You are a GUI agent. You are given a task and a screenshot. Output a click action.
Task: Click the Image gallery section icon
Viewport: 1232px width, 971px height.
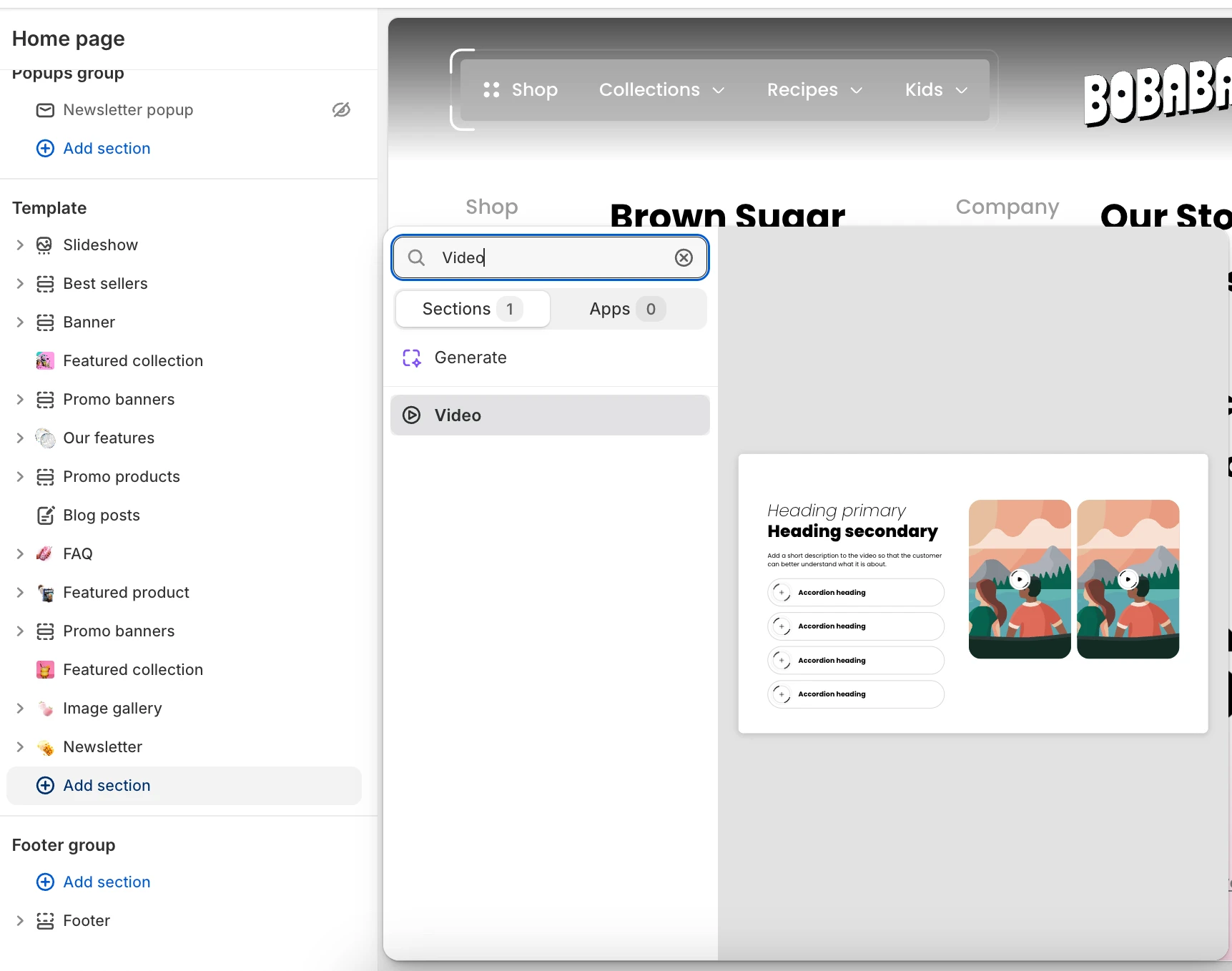click(45, 709)
